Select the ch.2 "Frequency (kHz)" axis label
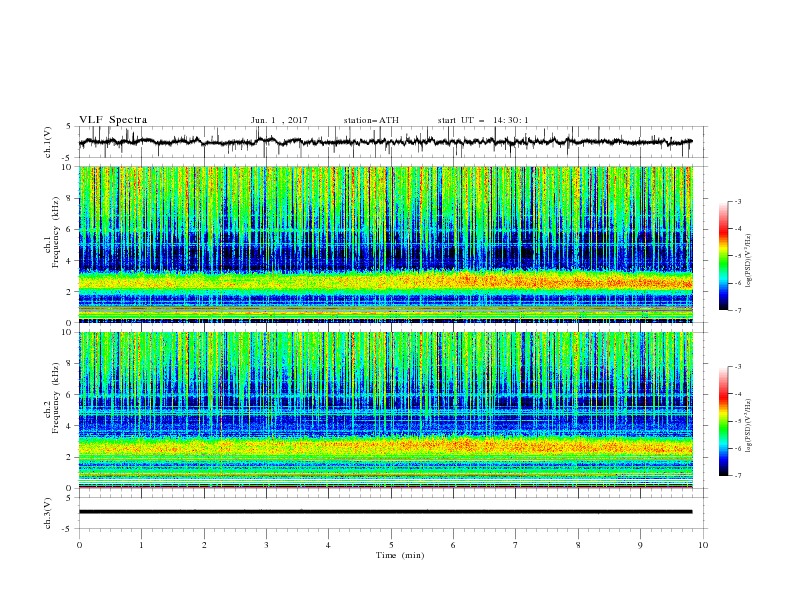This screenshot has width=792, height=612. point(56,398)
